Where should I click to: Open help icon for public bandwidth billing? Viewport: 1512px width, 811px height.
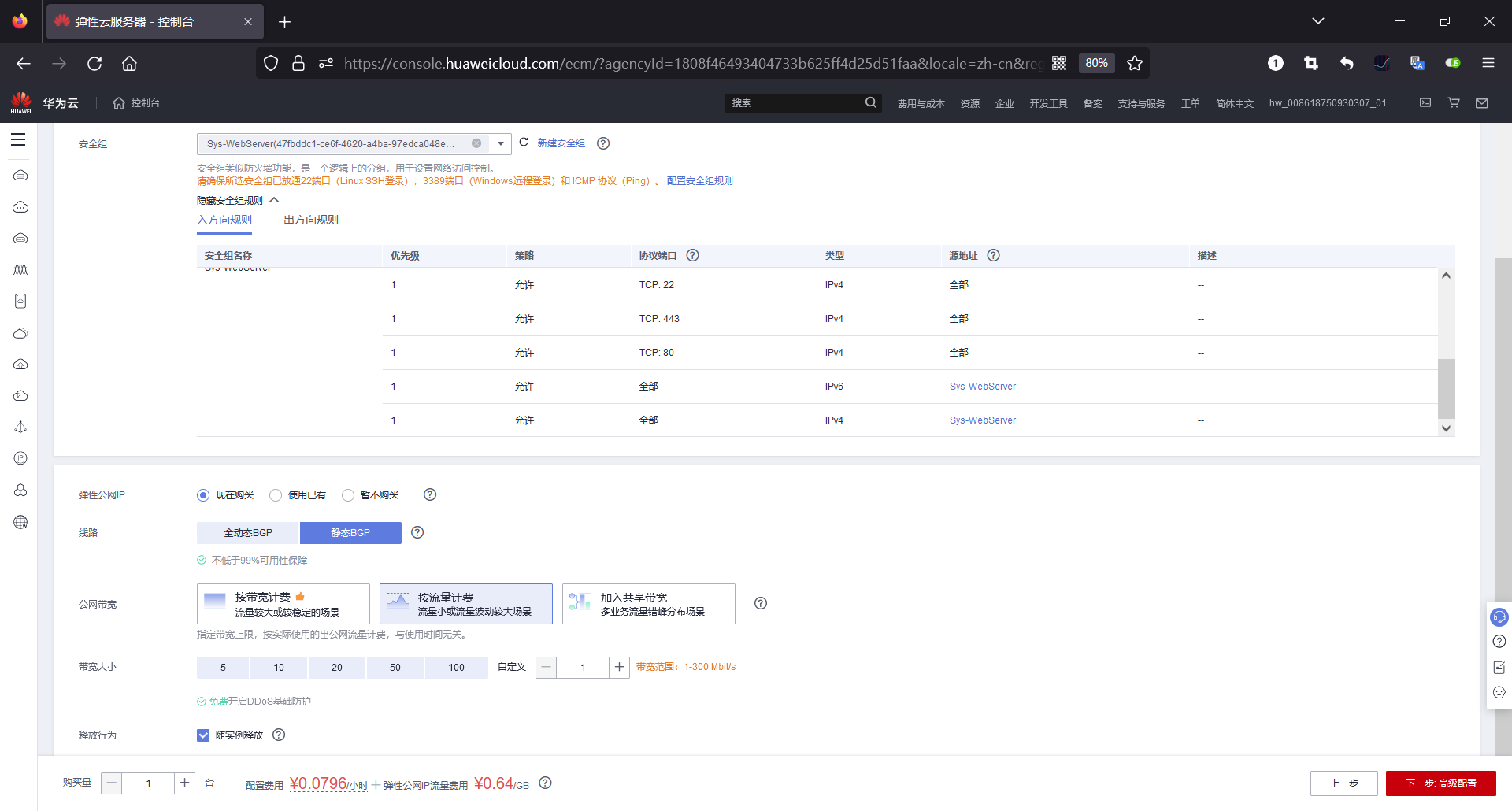pyautogui.click(x=761, y=603)
